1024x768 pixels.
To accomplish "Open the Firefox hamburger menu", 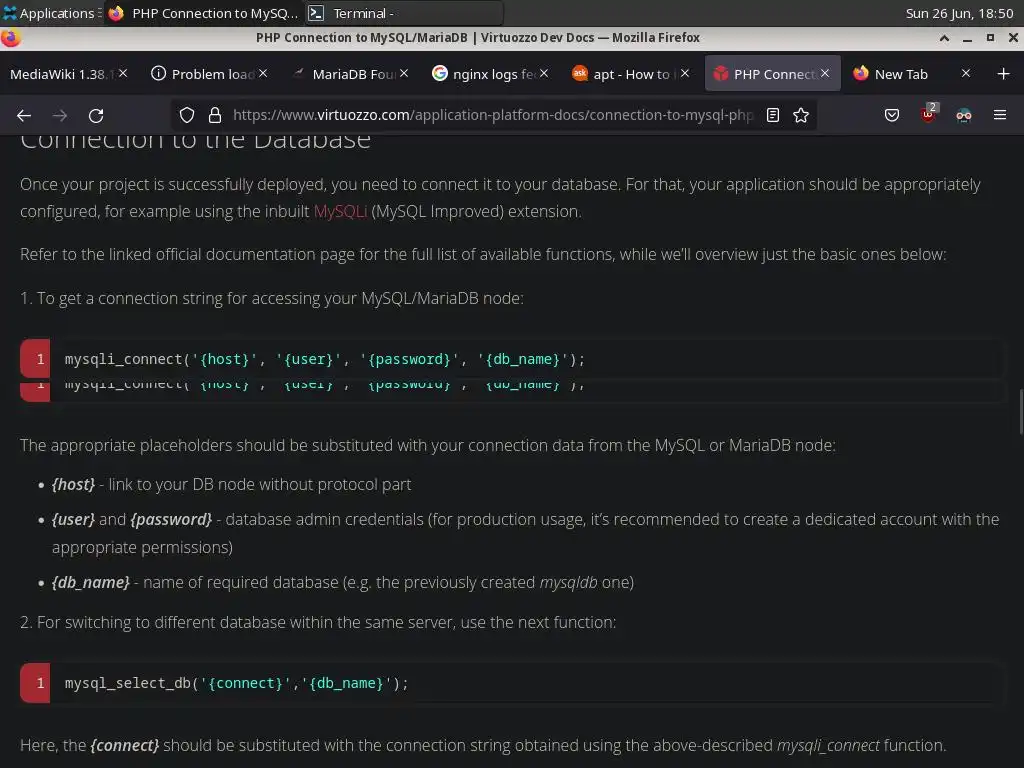I will click(1000, 115).
